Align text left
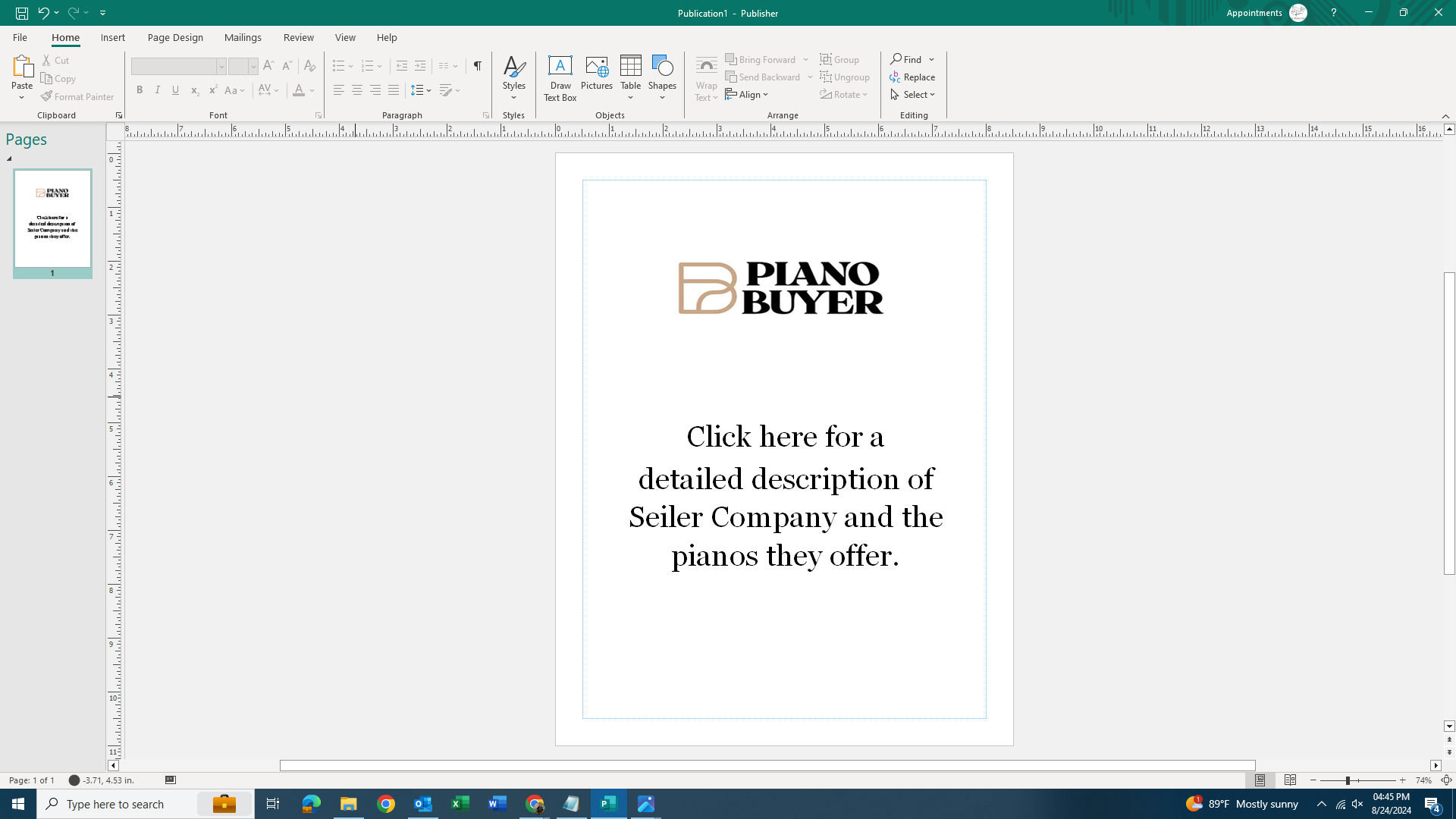Viewport: 1456px width, 819px height. (339, 90)
